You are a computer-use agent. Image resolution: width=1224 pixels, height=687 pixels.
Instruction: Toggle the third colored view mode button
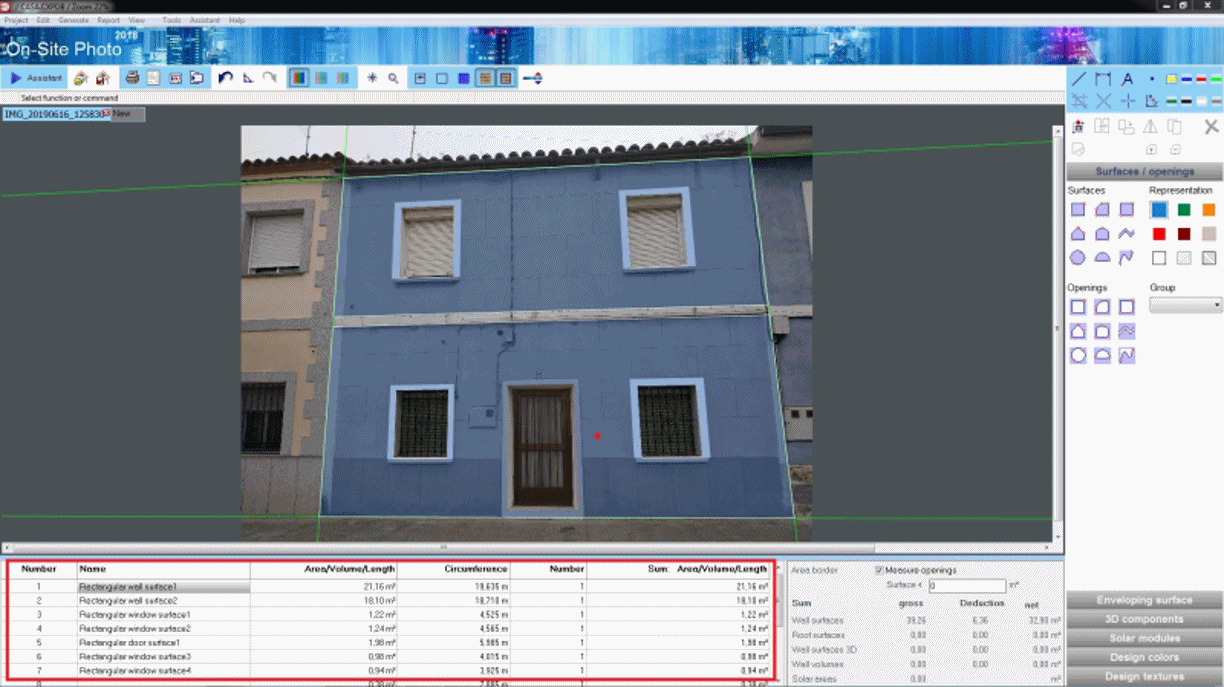click(x=343, y=78)
